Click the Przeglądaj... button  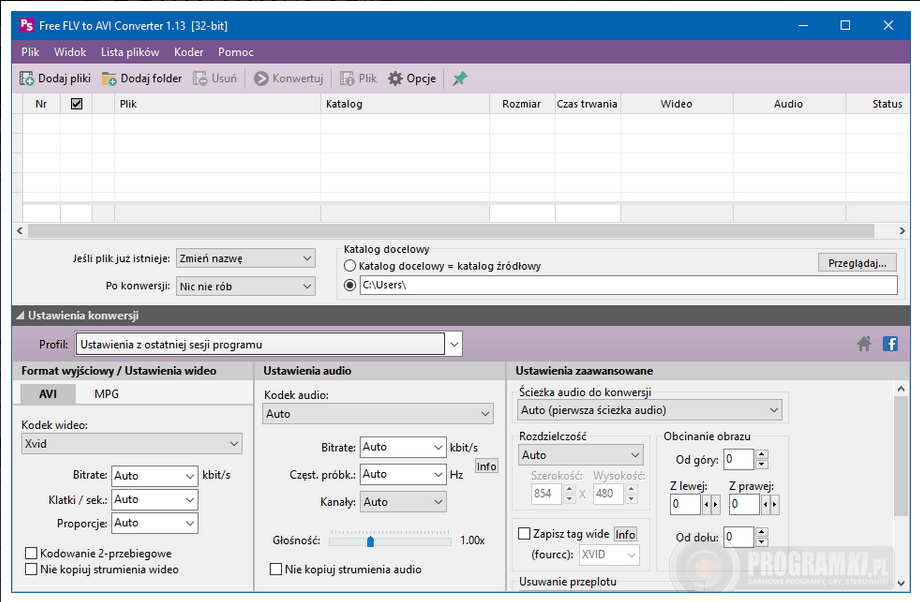point(857,263)
